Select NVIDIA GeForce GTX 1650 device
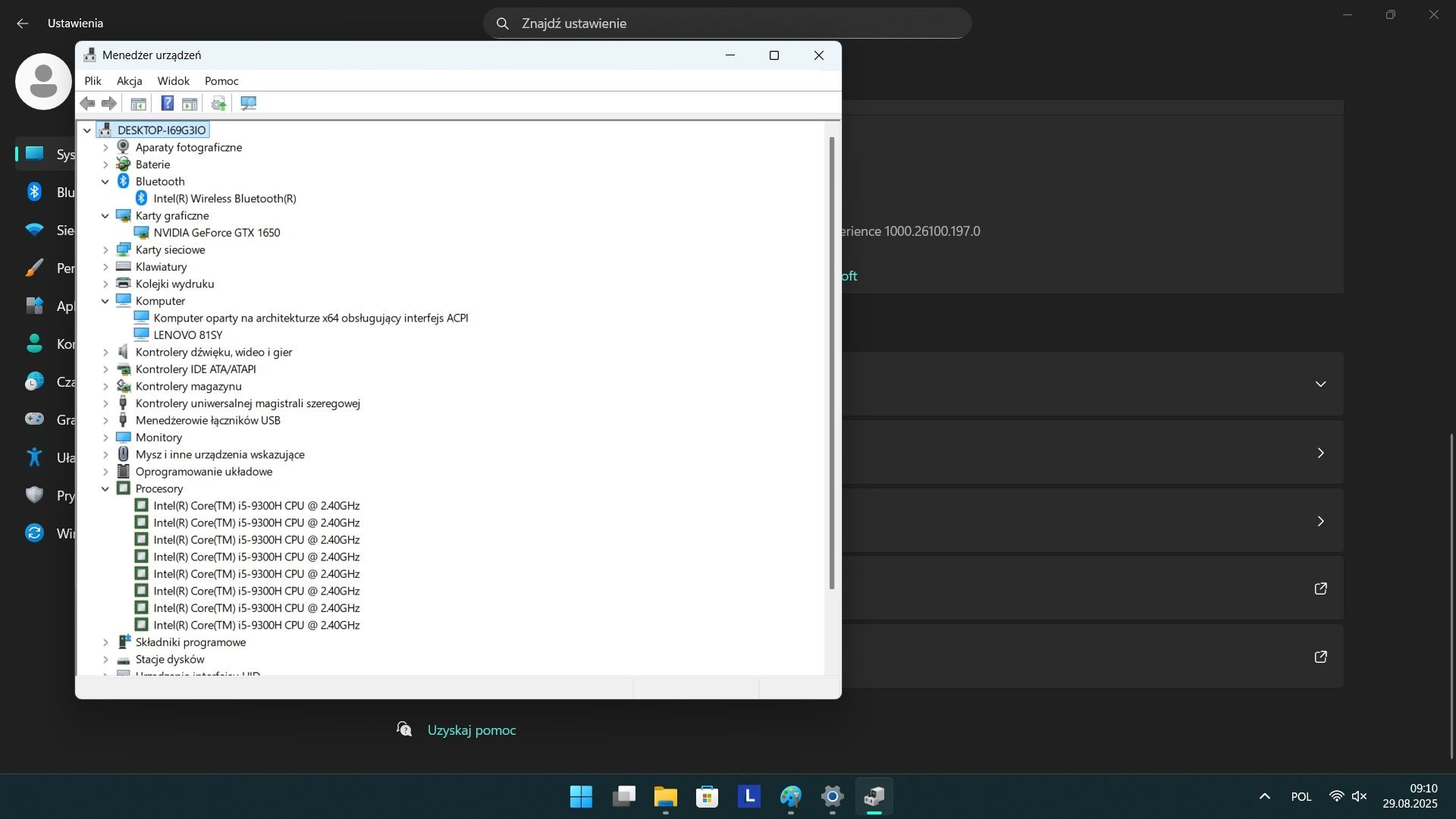1456x819 pixels. click(x=217, y=233)
